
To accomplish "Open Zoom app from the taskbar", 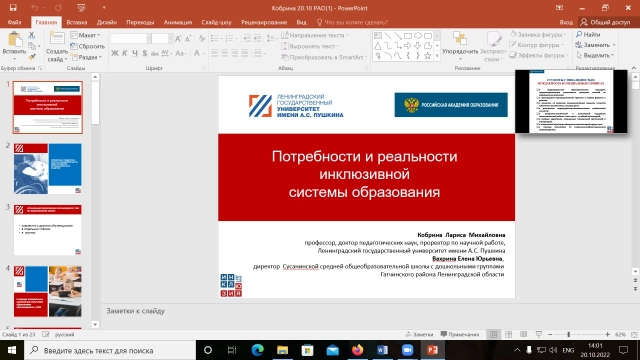I will coord(407,350).
